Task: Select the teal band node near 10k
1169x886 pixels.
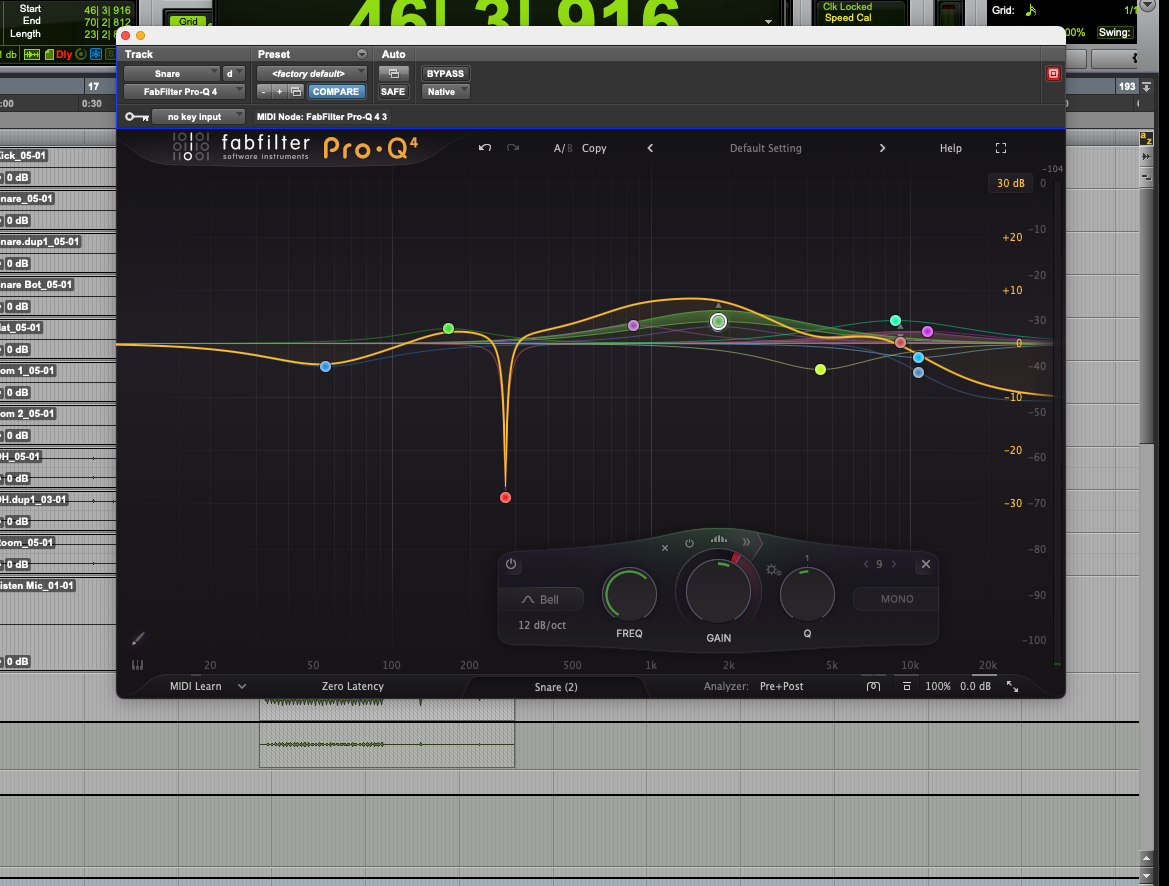Action: [895, 321]
